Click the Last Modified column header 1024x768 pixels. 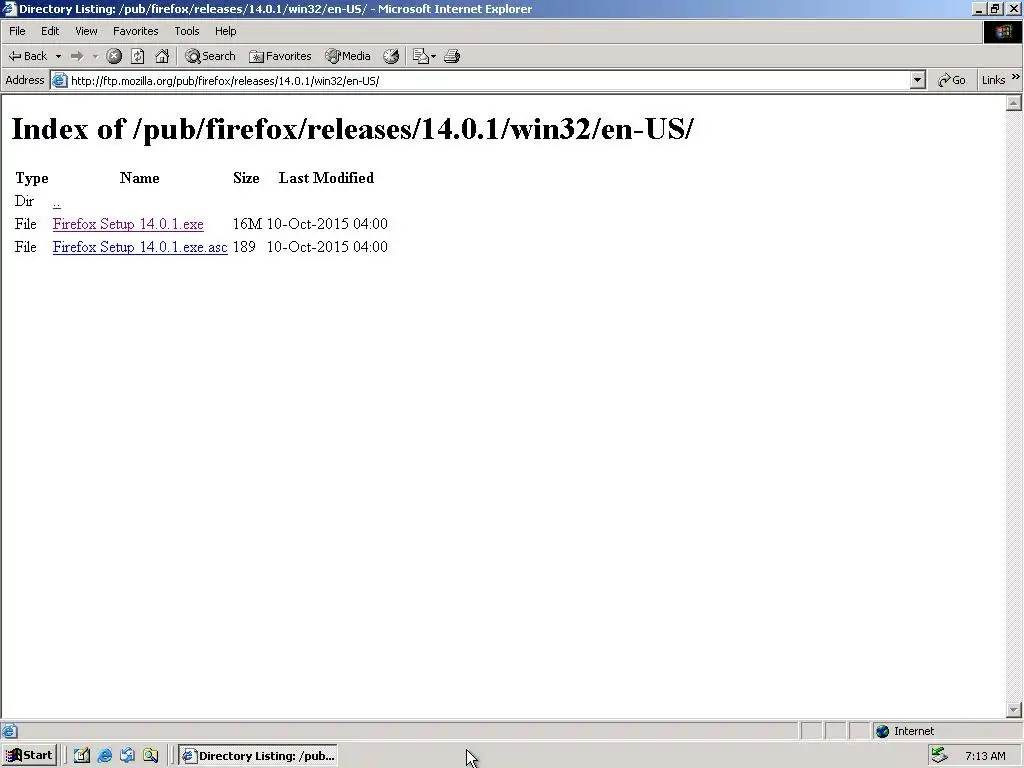tap(326, 178)
